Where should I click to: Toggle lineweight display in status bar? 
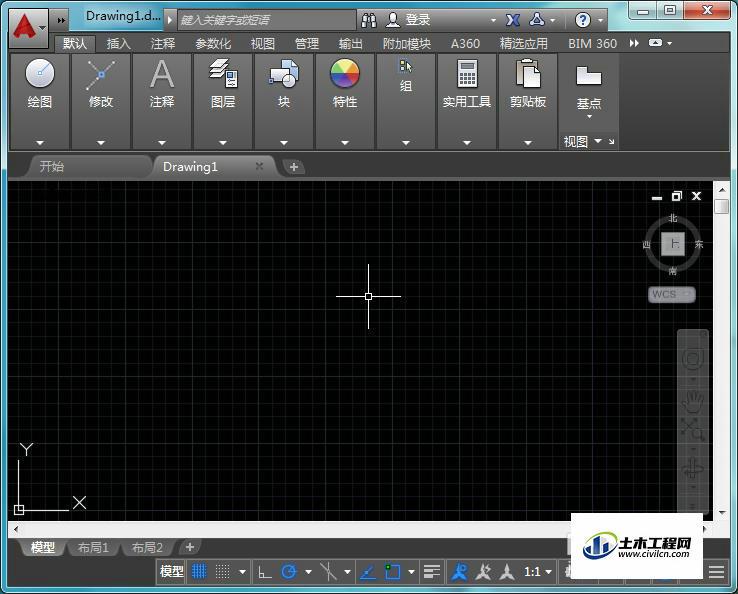(x=432, y=571)
